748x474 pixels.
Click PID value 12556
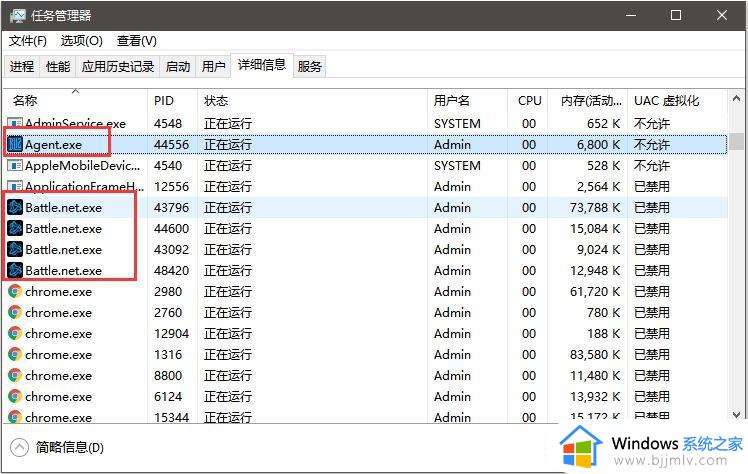click(x=171, y=186)
